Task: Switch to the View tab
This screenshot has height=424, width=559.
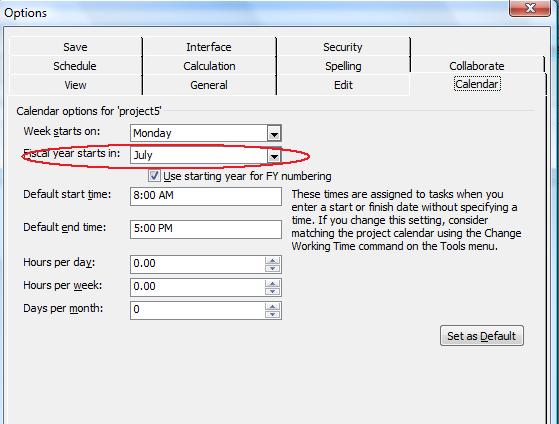Action: (75, 85)
